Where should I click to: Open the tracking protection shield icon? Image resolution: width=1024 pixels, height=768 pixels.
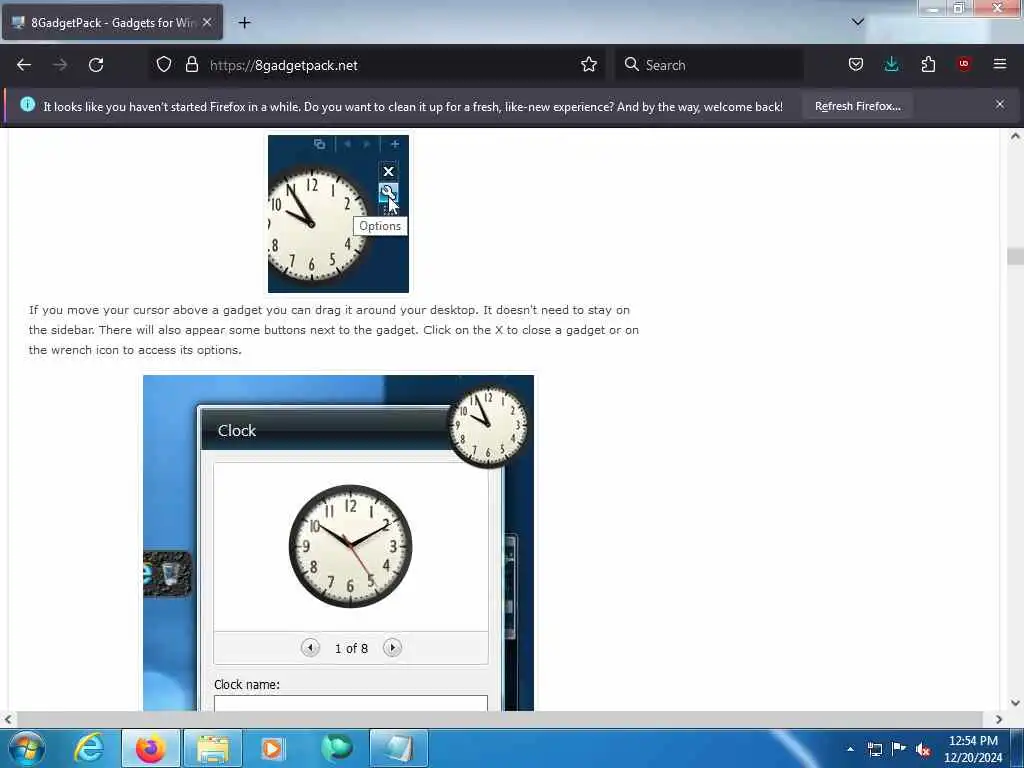coord(164,65)
